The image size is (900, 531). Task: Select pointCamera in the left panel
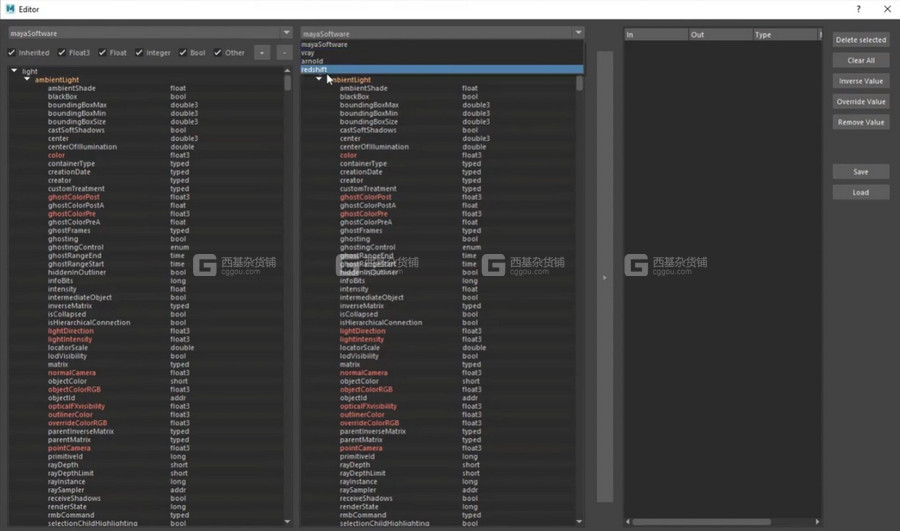click(69, 448)
